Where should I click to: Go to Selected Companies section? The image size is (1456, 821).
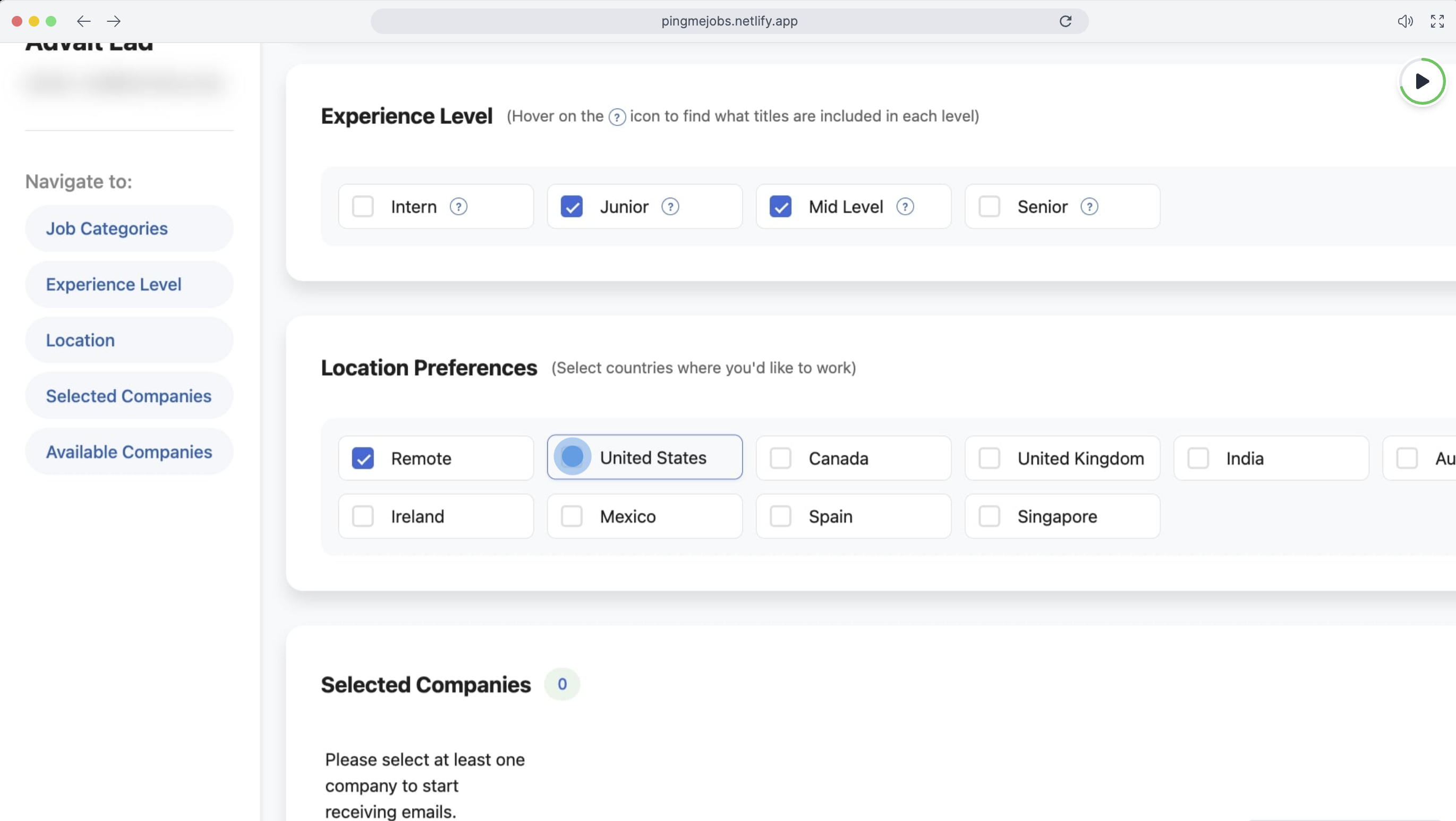pyautogui.click(x=130, y=396)
